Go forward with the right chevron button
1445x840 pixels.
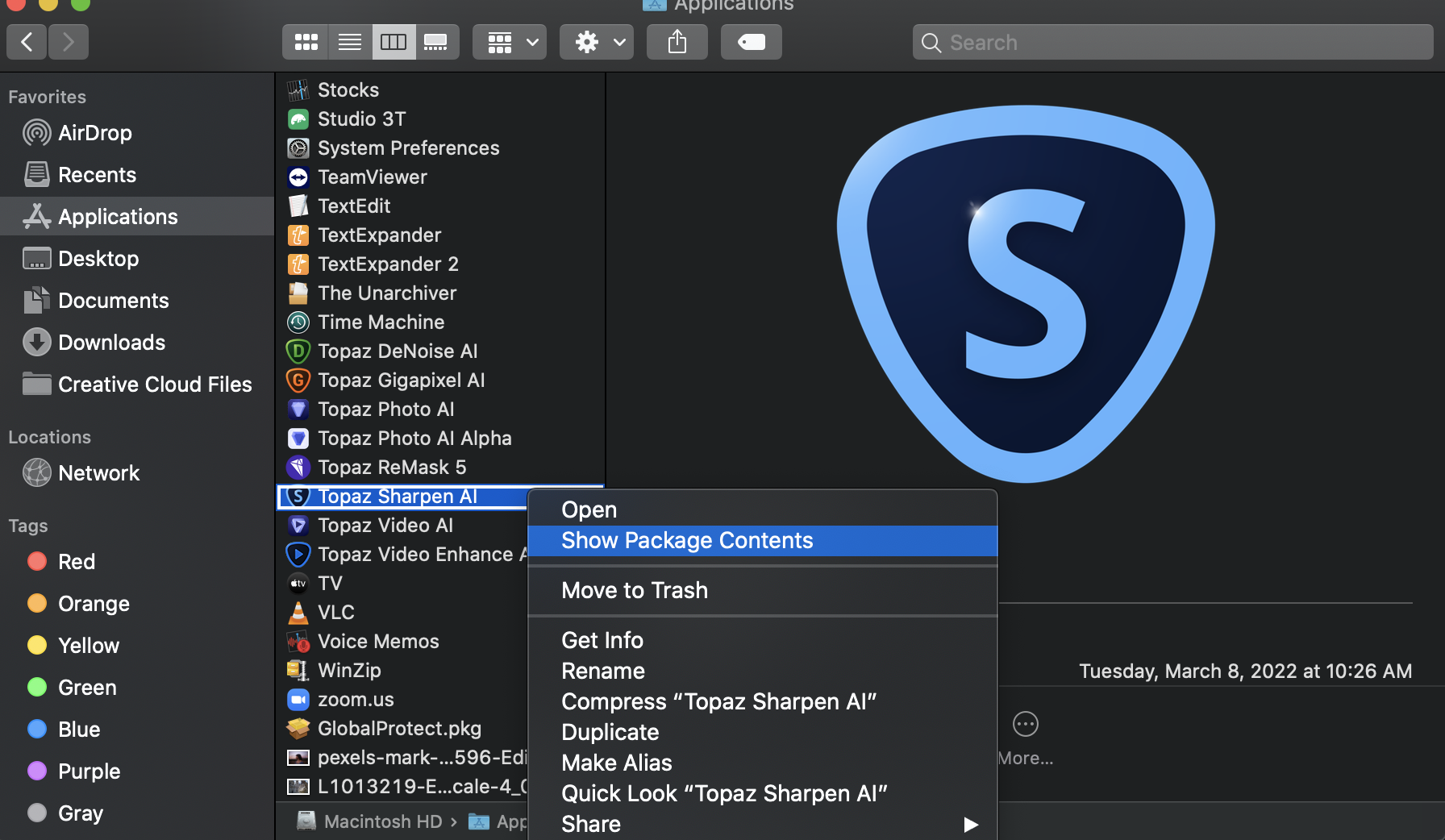point(69,42)
